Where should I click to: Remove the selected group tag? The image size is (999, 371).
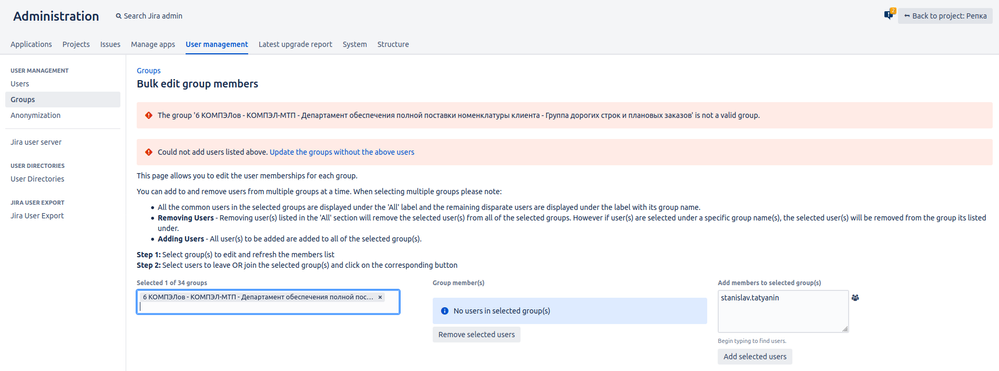pyautogui.click(x=380, y=297)
